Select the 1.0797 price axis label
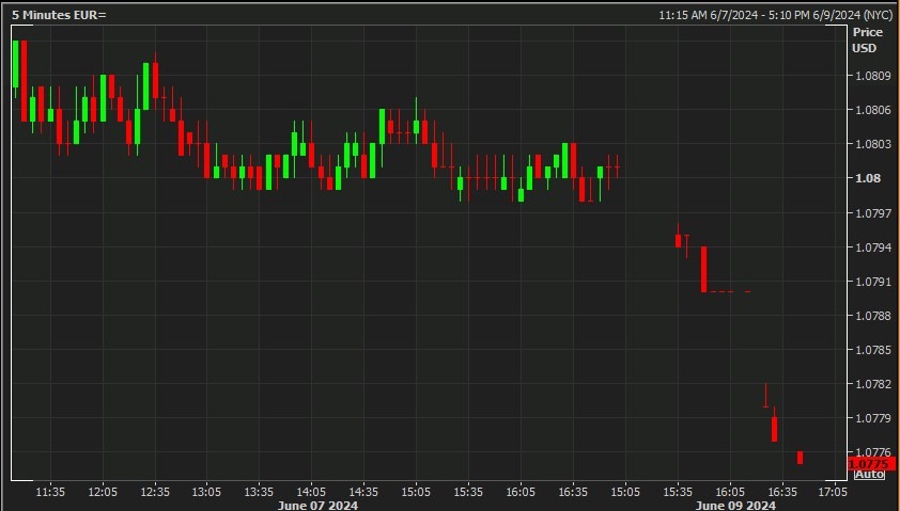The width and height of the screenshot is (900, 511). tap(872, 213)
